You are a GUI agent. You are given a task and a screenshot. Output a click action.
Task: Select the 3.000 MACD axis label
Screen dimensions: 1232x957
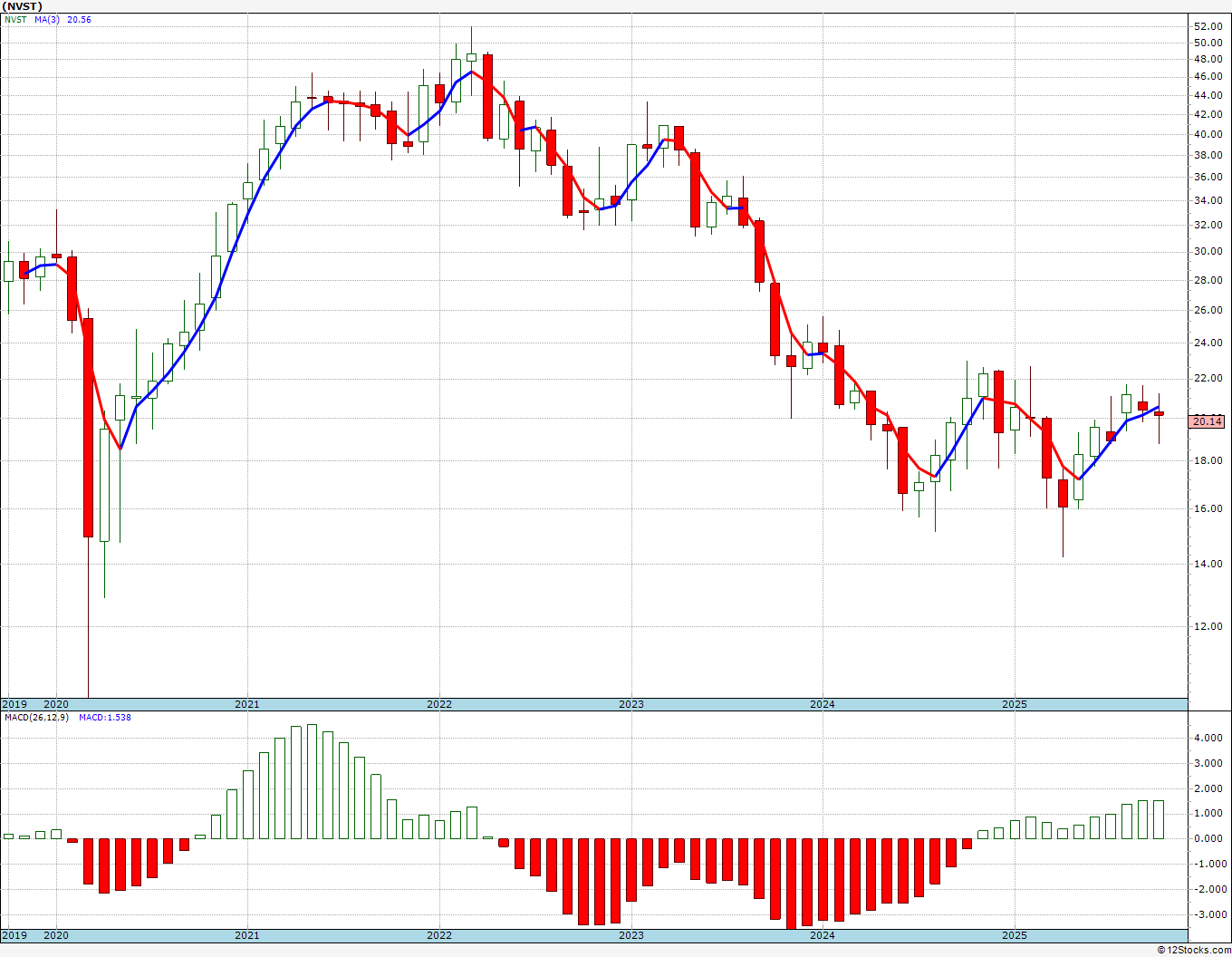pyautogui.click(x=1208, y=763)
